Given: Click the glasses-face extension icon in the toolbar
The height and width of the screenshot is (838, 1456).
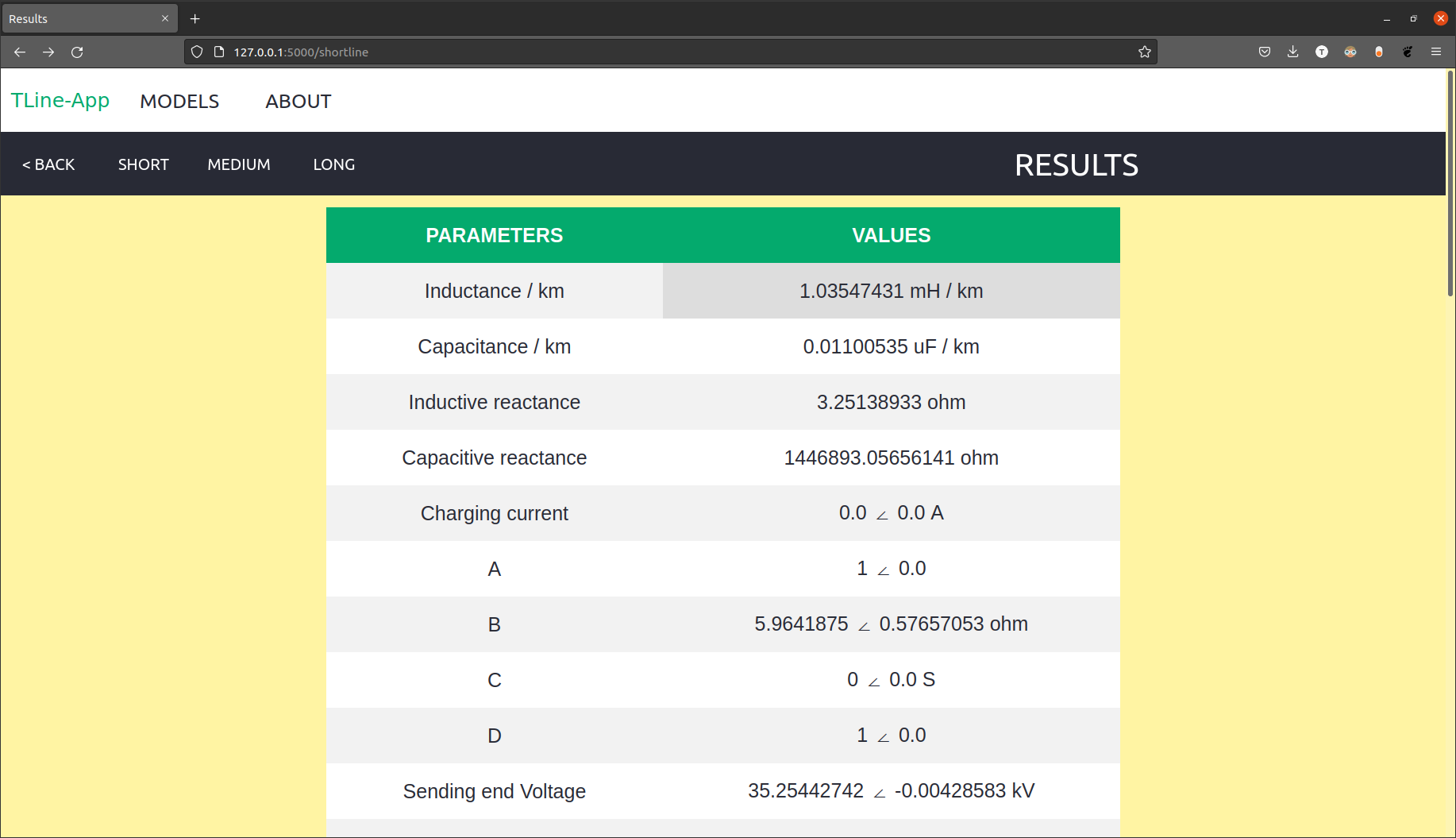Looking at the screenshot, I should [1350, 52].
